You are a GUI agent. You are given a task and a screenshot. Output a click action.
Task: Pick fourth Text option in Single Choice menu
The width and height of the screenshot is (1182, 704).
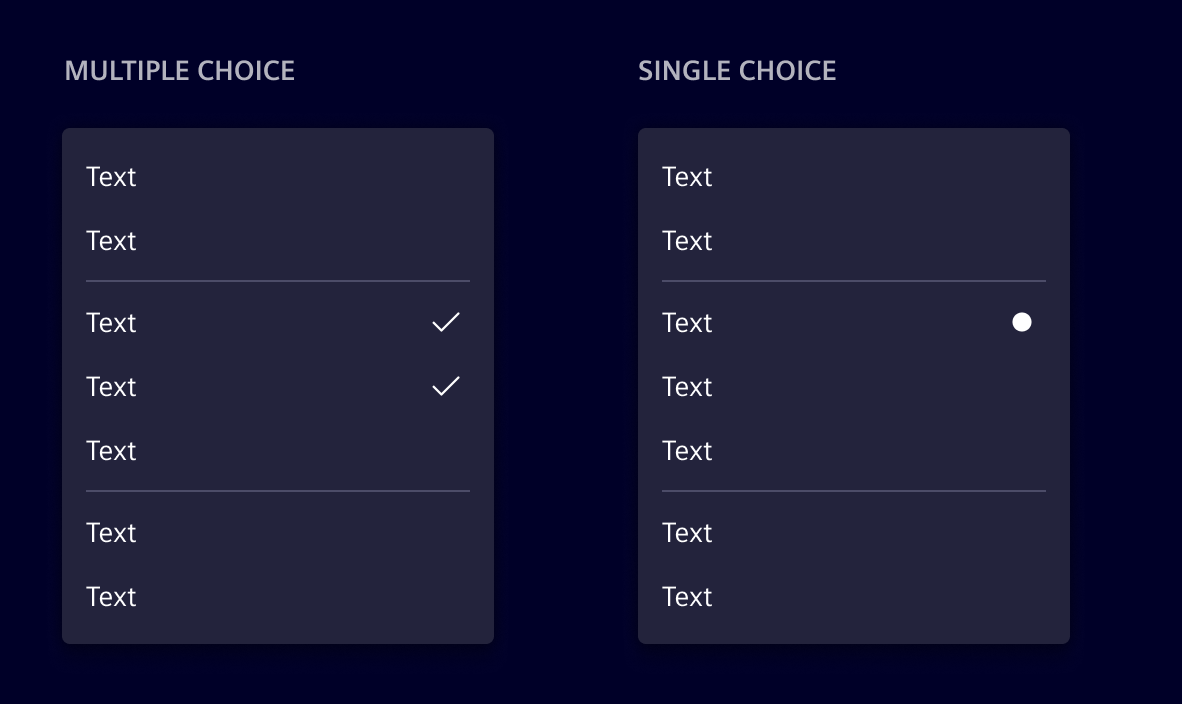pyautogui.click(x=687, y=387)
